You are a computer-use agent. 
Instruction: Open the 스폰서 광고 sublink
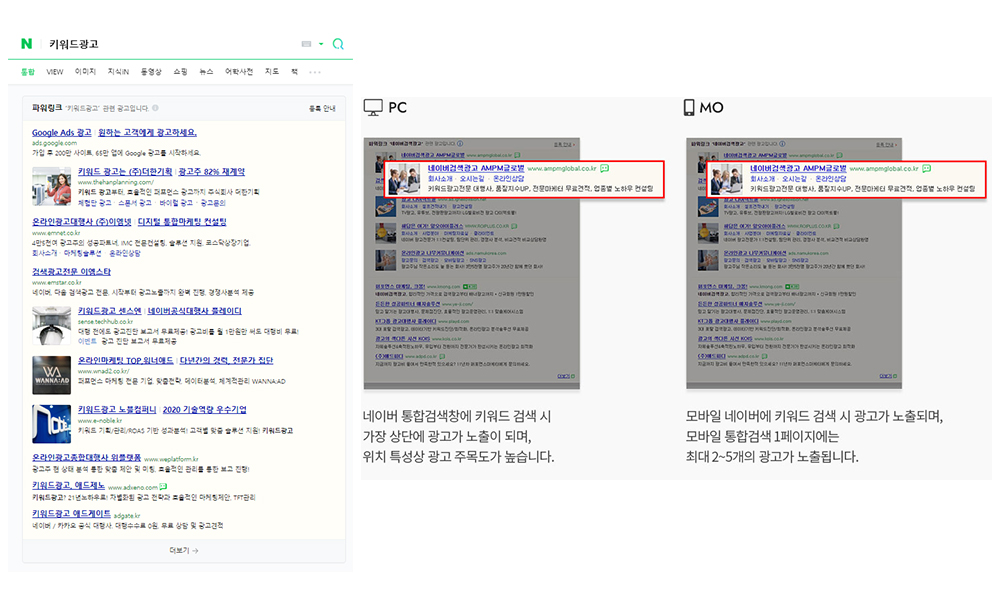135,203
